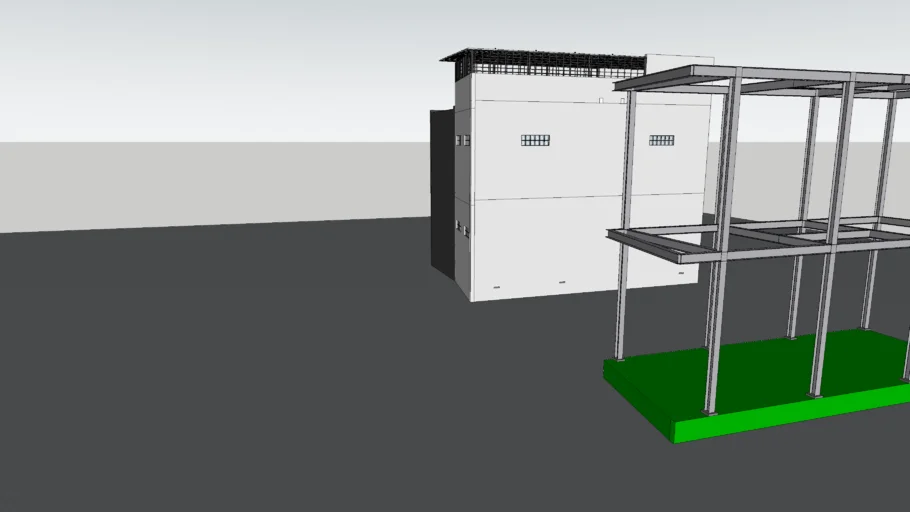Click the steel frame's mid-level beam platform

758,239
